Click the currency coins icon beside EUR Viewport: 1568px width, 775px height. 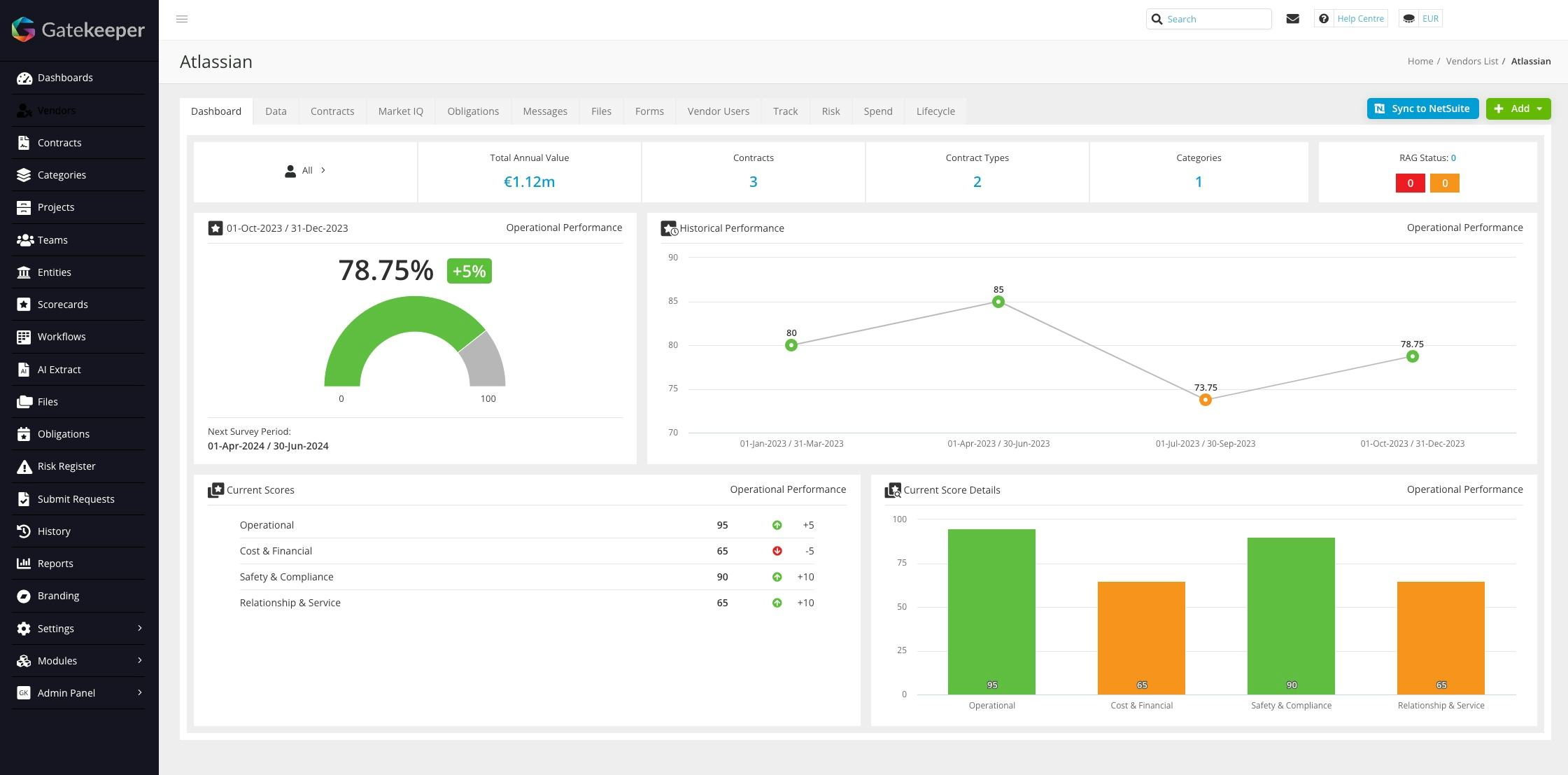click(x=1409, y=19)
